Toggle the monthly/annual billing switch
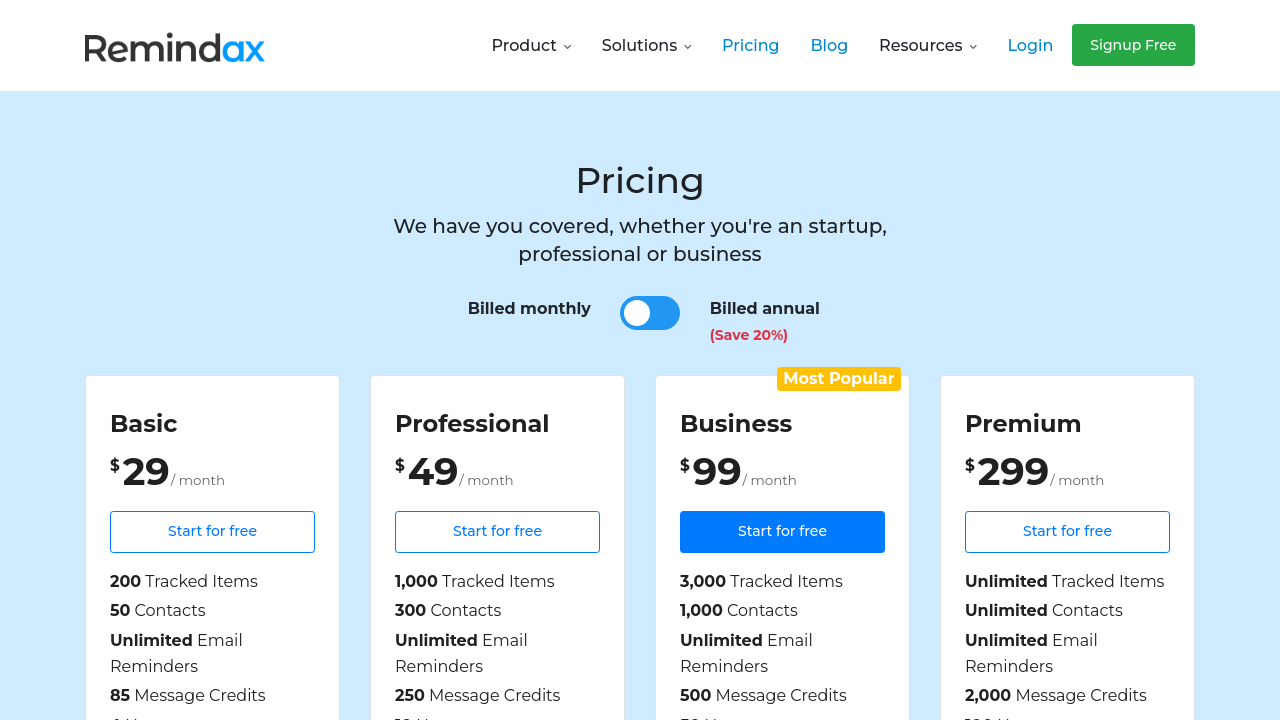Image resolution: width=1280 pixels, height=720 pixels. 650,313
